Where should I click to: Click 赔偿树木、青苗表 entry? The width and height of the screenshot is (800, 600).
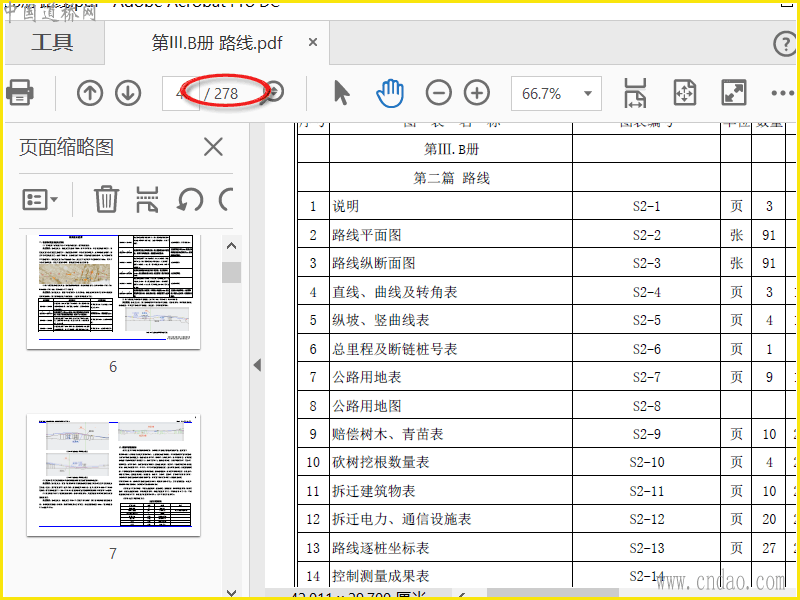[x=388, y=434]
